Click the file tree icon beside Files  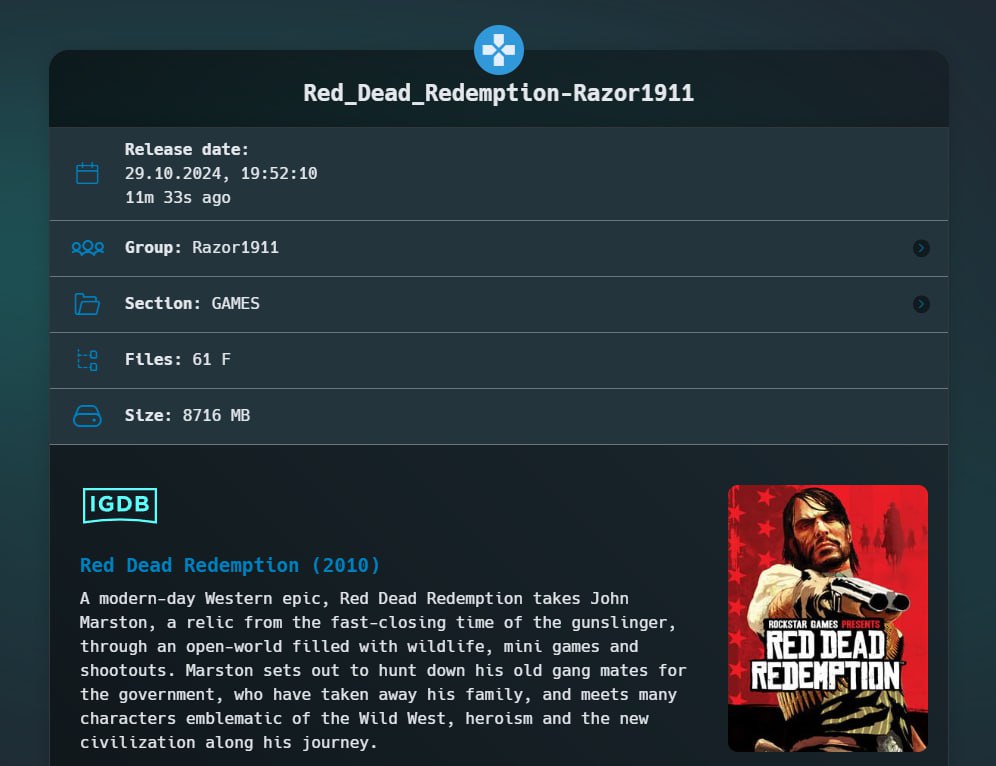(87, 360)
